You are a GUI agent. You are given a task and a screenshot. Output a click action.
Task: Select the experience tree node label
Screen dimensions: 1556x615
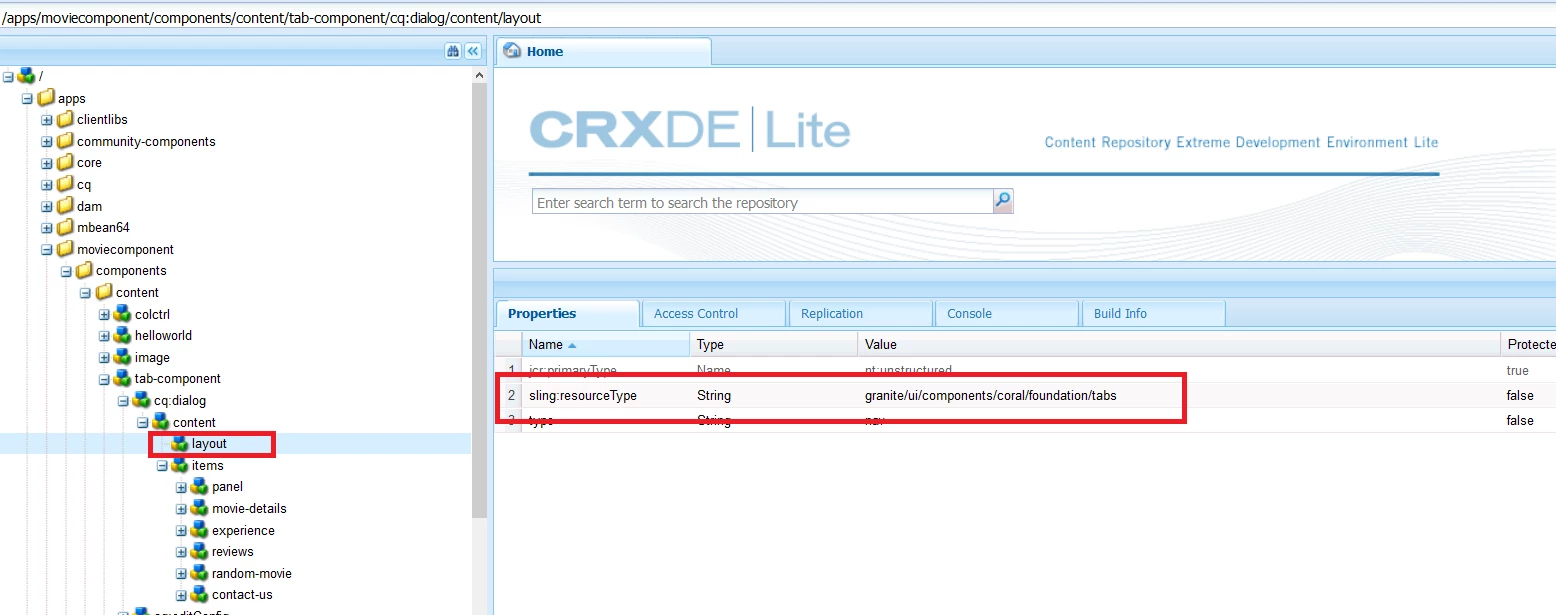pos(243,530)
